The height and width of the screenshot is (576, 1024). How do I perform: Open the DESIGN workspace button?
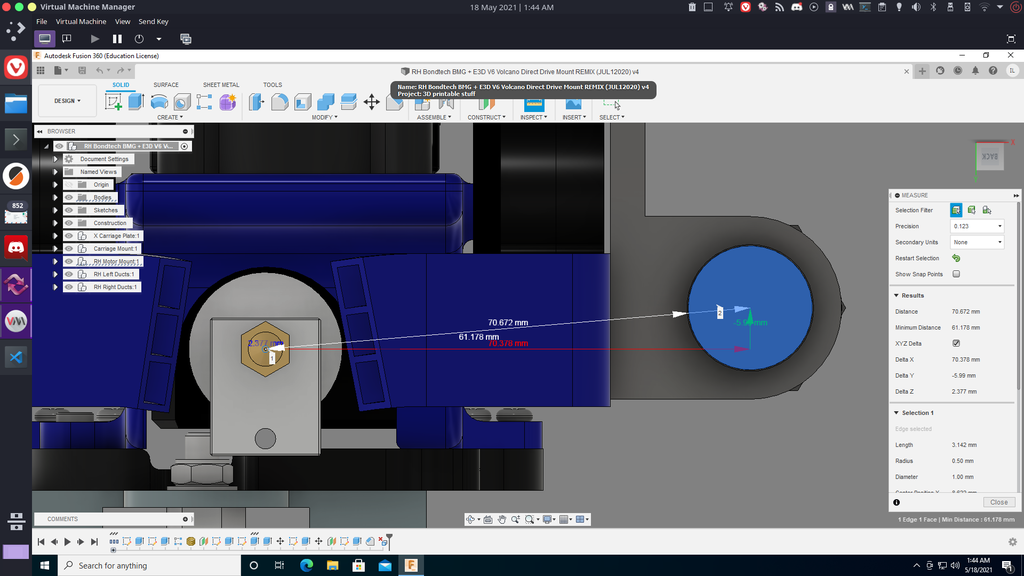tap(67, 101)
